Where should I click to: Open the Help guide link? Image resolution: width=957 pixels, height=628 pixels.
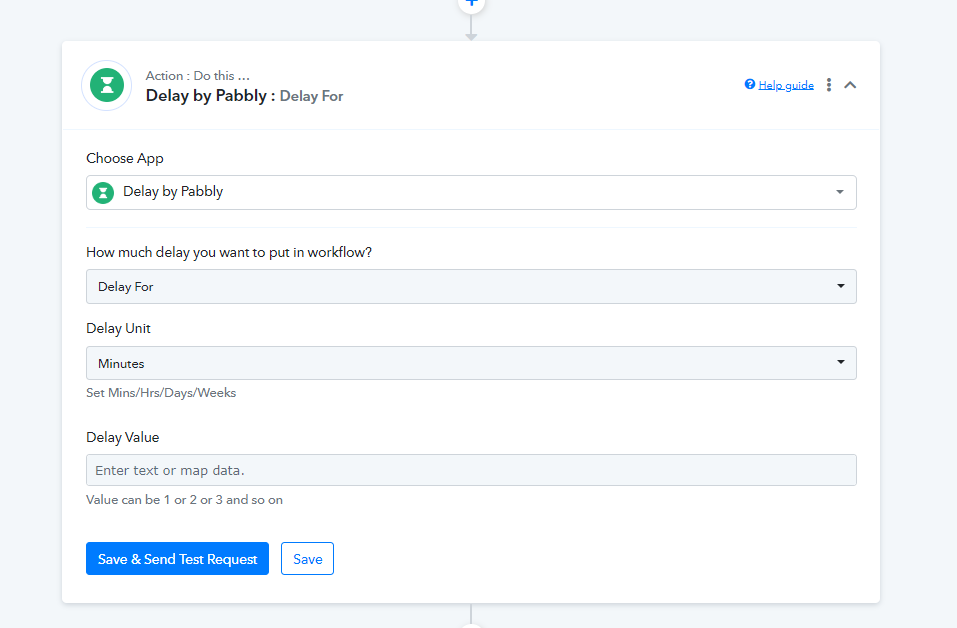coord(786,85)
